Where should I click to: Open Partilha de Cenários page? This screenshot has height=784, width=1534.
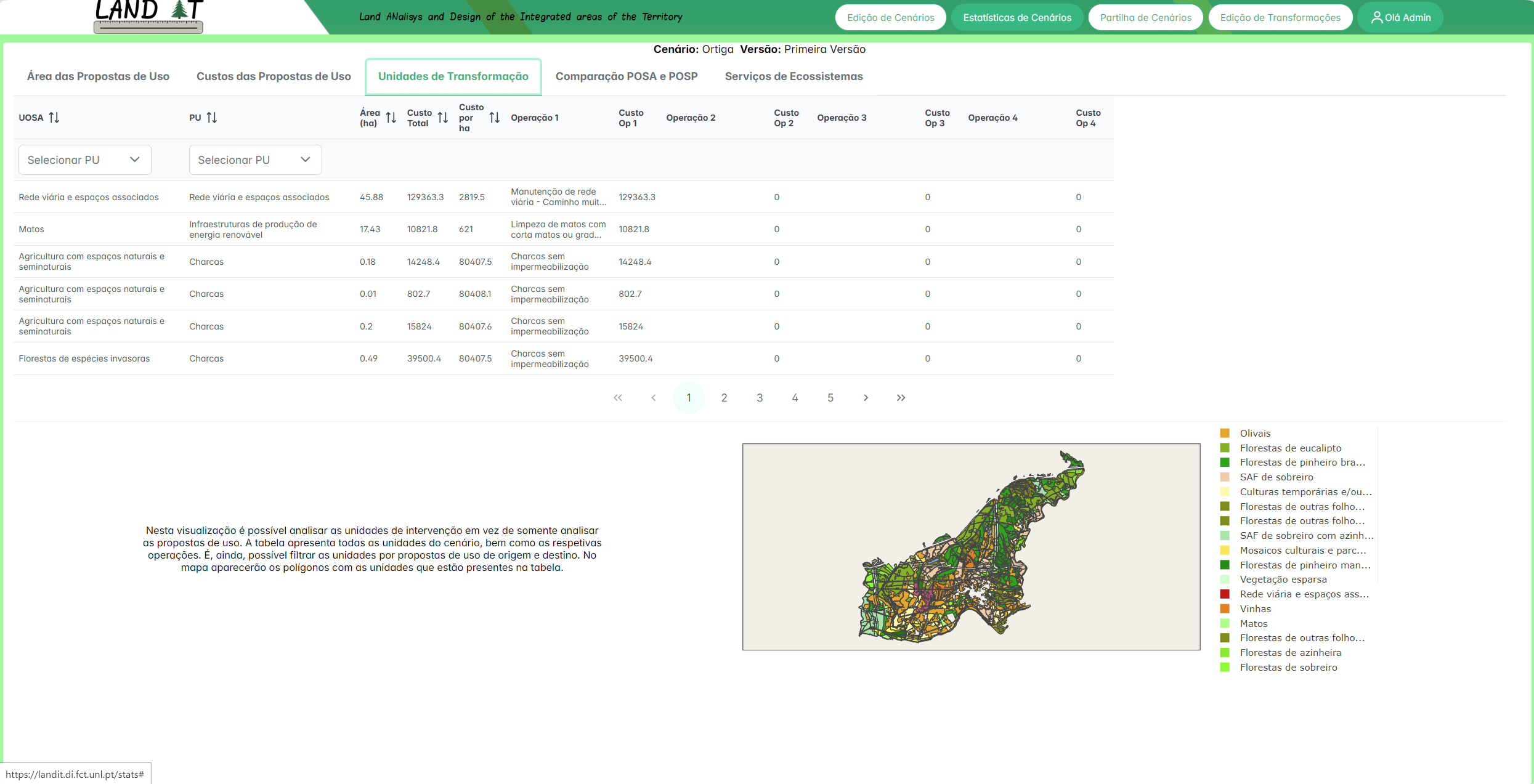[x=1145, y=18]
